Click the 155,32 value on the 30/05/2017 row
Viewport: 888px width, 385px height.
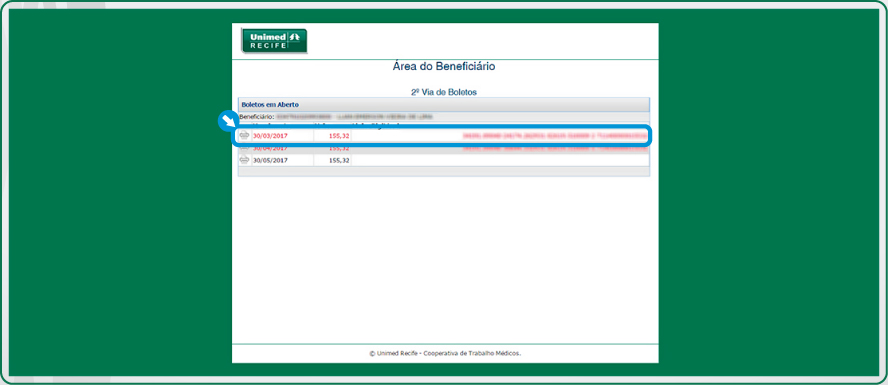point(339,160)
